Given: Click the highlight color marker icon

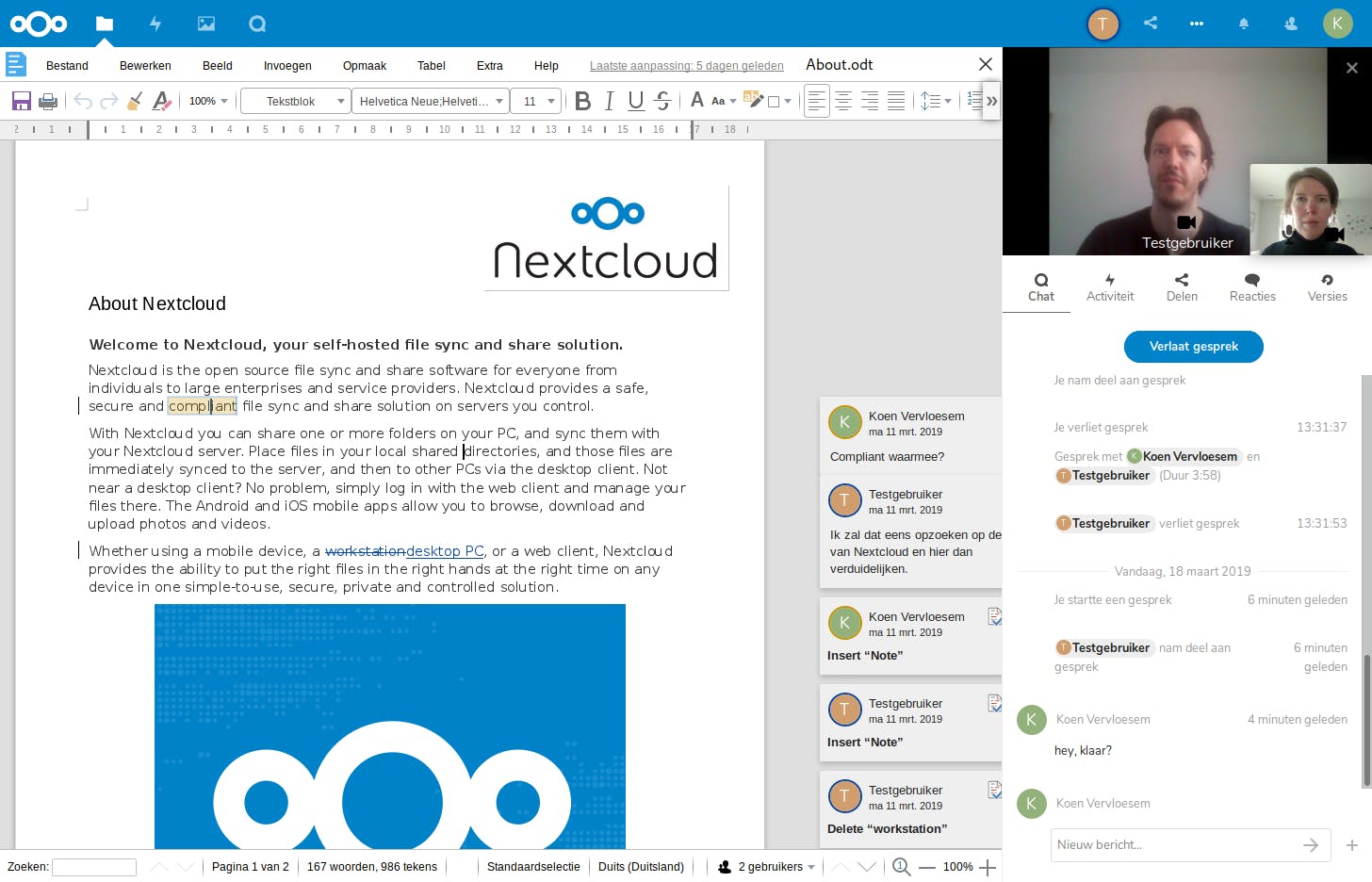Looking at the screenshot, I should 752,100.
